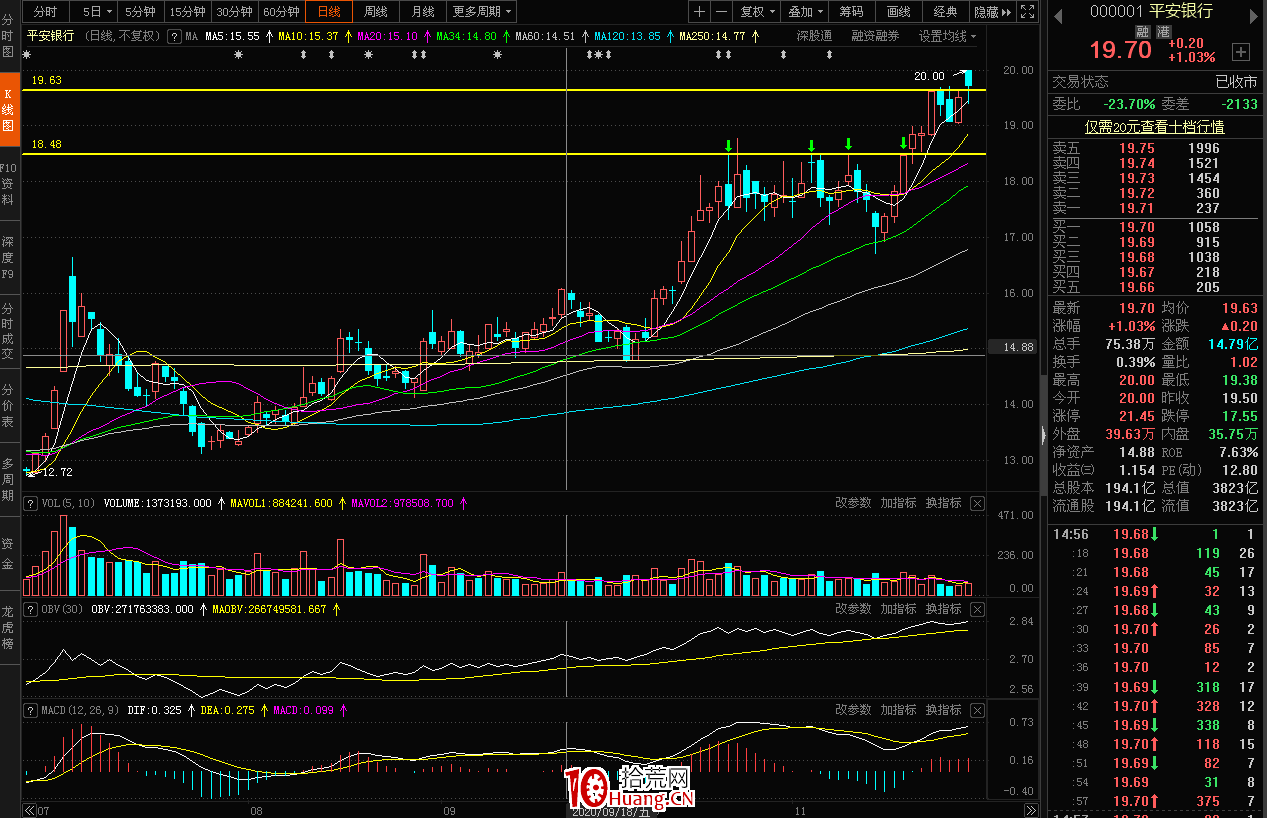Screen dimensions: 1267x818
Task: Open help for MA indicator
Action: (x=175, y=36)
